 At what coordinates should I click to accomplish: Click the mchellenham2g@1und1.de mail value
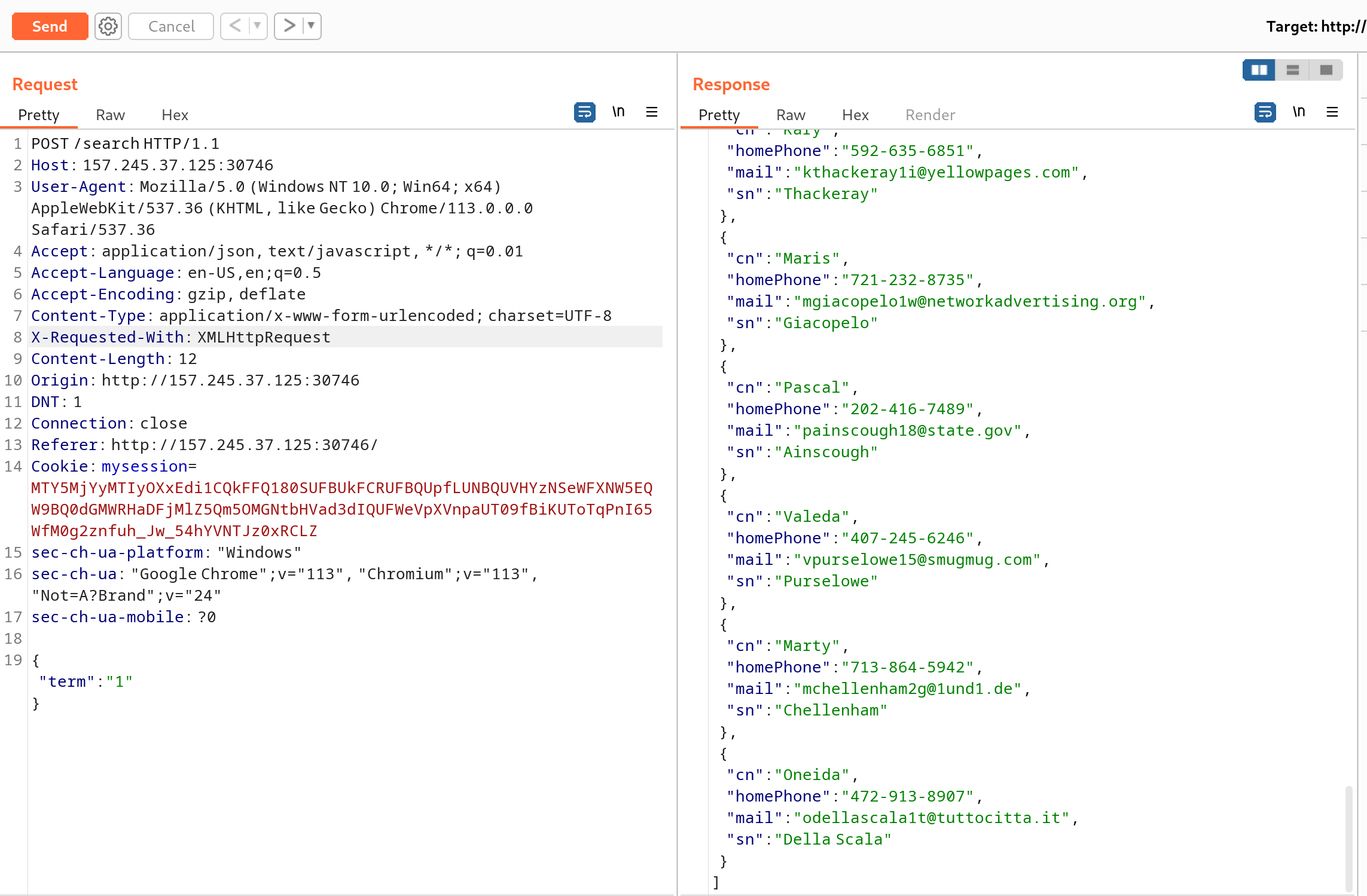click(907, 689)
